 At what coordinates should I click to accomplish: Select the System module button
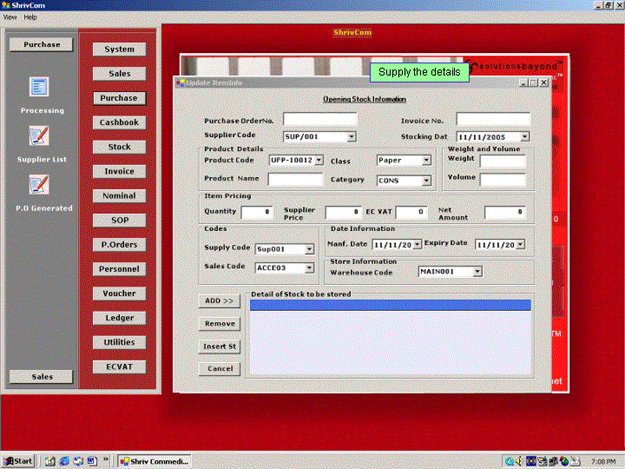pos(119,49)
